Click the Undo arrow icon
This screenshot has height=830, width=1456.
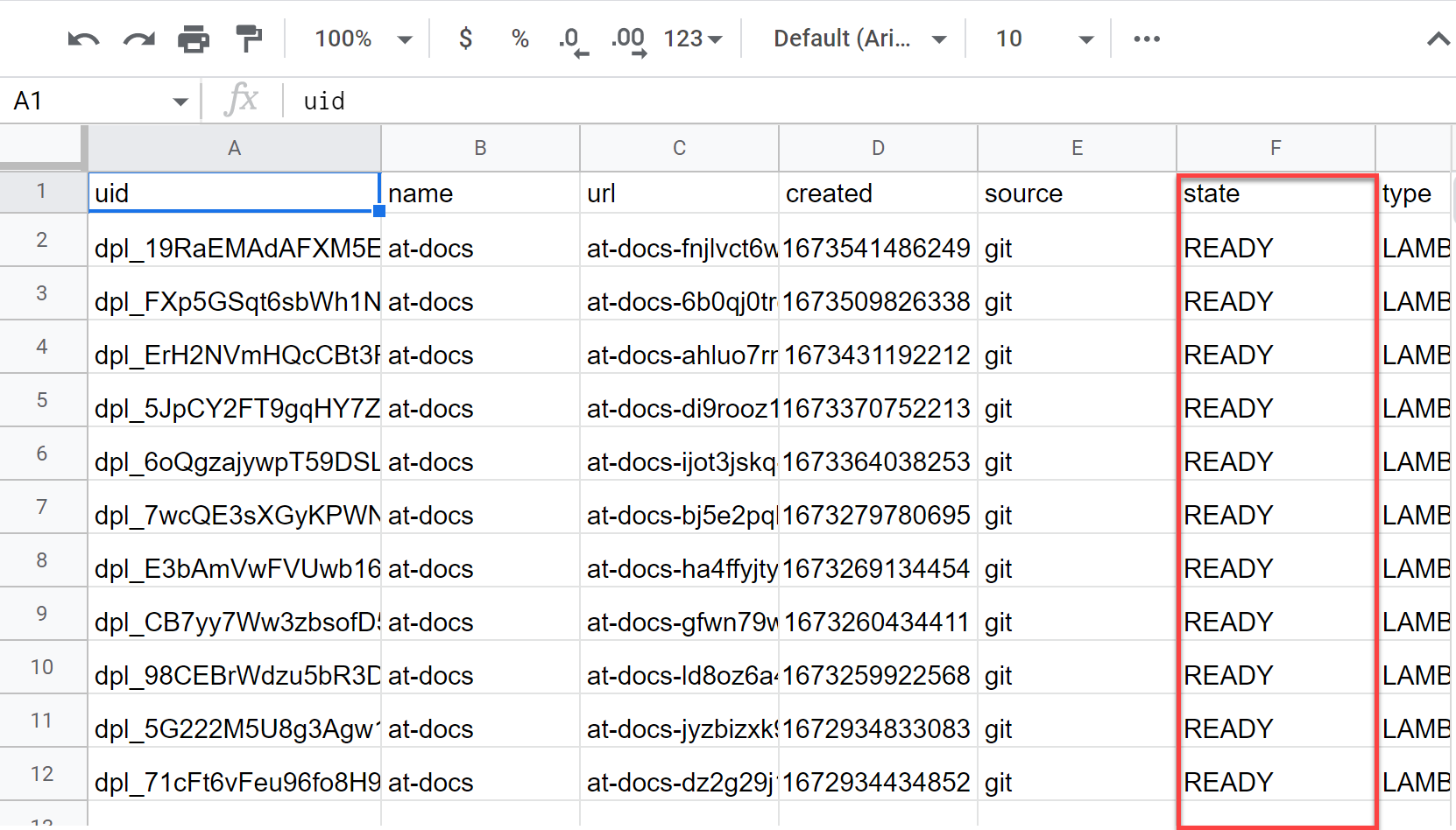83,39
